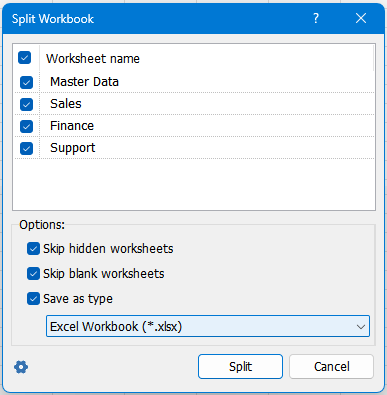Uncheck the Sales worksheet checkbox

[26, 104]
